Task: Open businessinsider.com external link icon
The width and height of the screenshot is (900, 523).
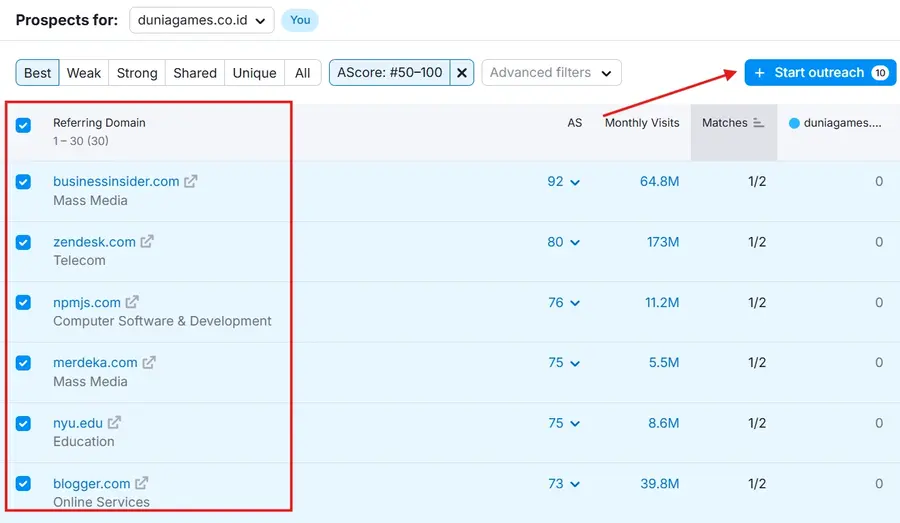Action: point(191,181)
